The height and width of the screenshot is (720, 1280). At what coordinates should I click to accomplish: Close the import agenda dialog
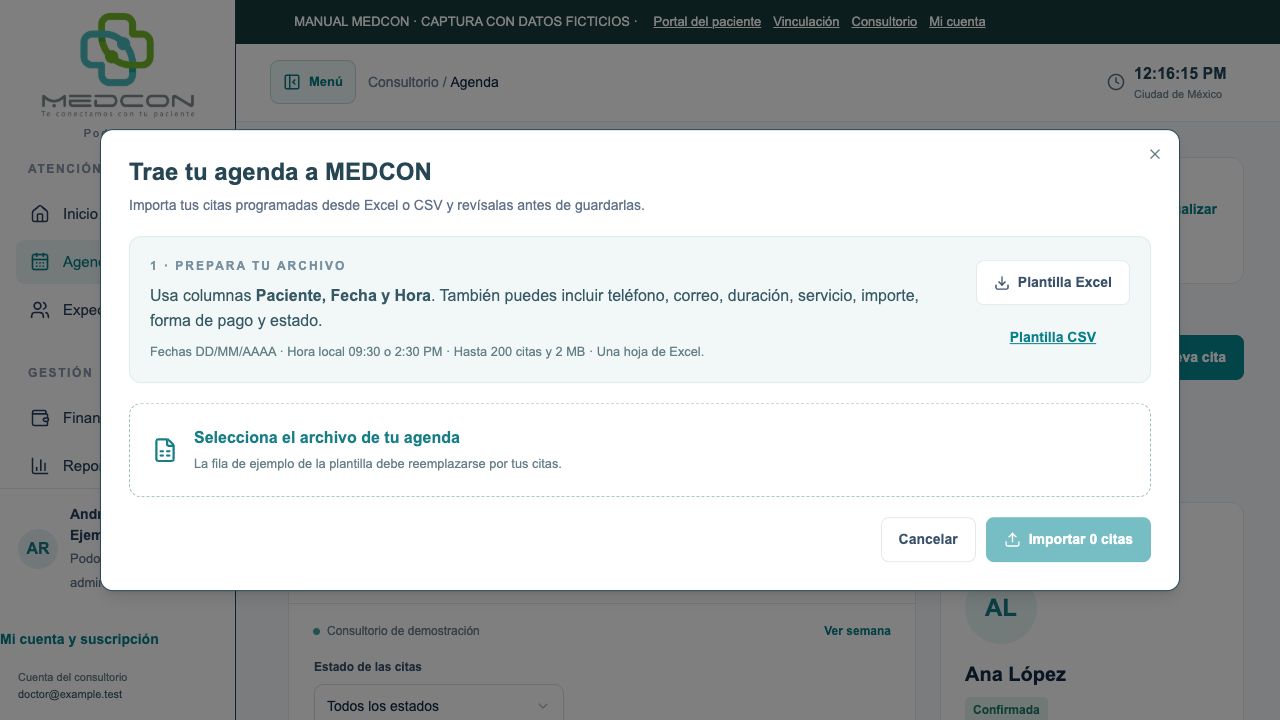point(1155,154)
